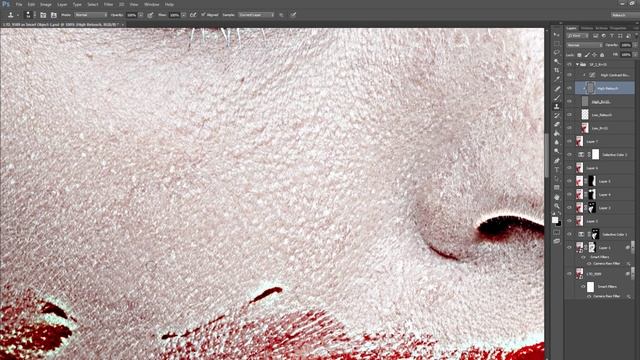
Task: Collapse the top layer group triangle
Action: [x=577, y=64]
